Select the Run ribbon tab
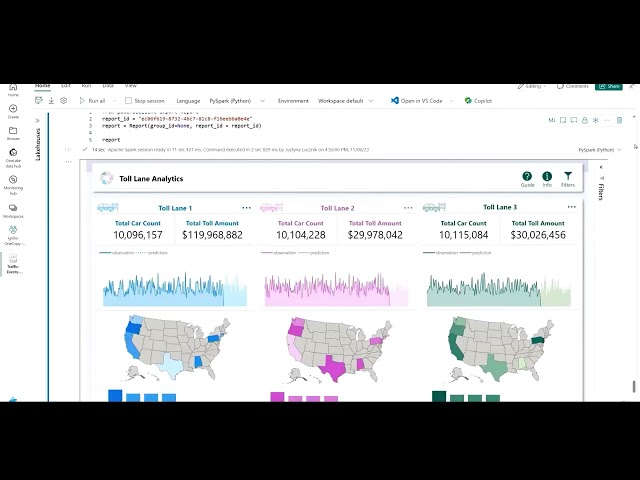Viewport: 640px width, 480px height. 87,86
